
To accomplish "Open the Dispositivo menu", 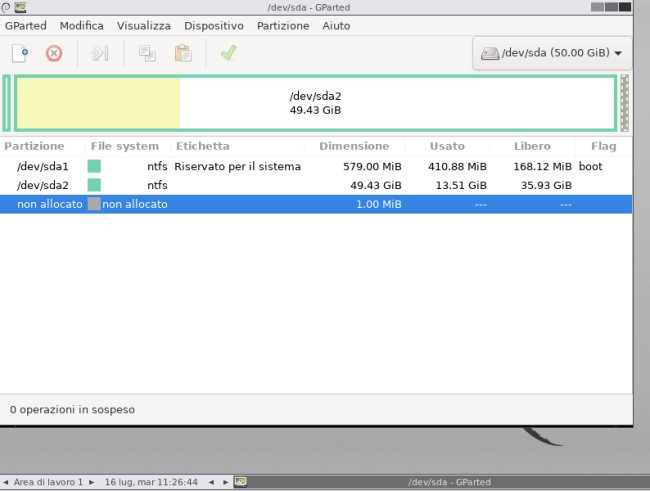I will (x=213, y=26).
